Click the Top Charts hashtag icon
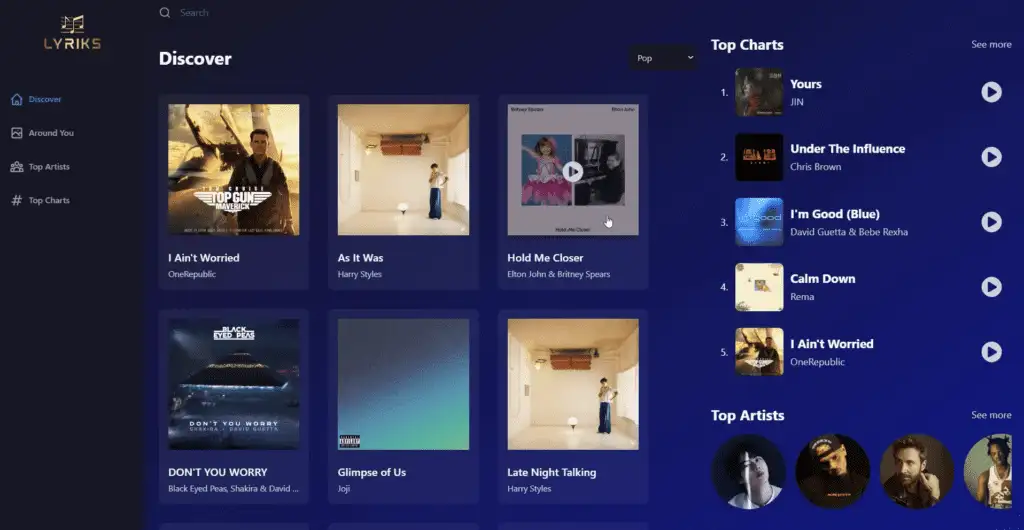Viewport: 1024px width, 530px height. click(17, 200)
